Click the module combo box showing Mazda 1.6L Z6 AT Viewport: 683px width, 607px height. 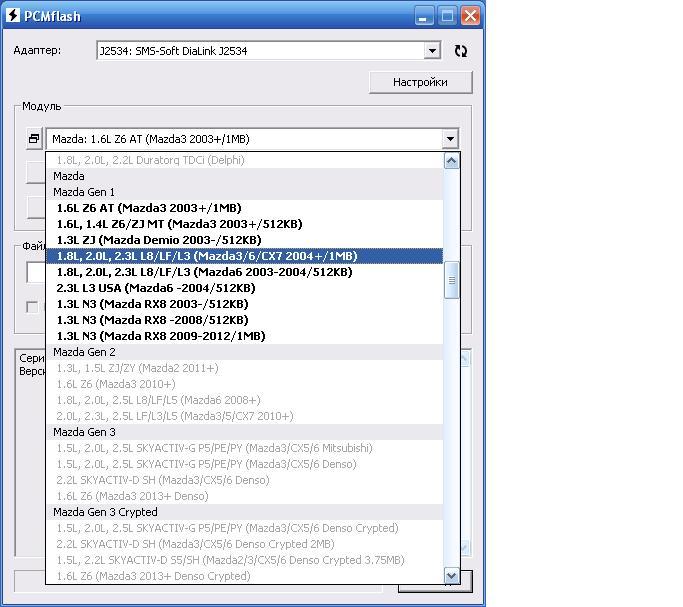252,139
